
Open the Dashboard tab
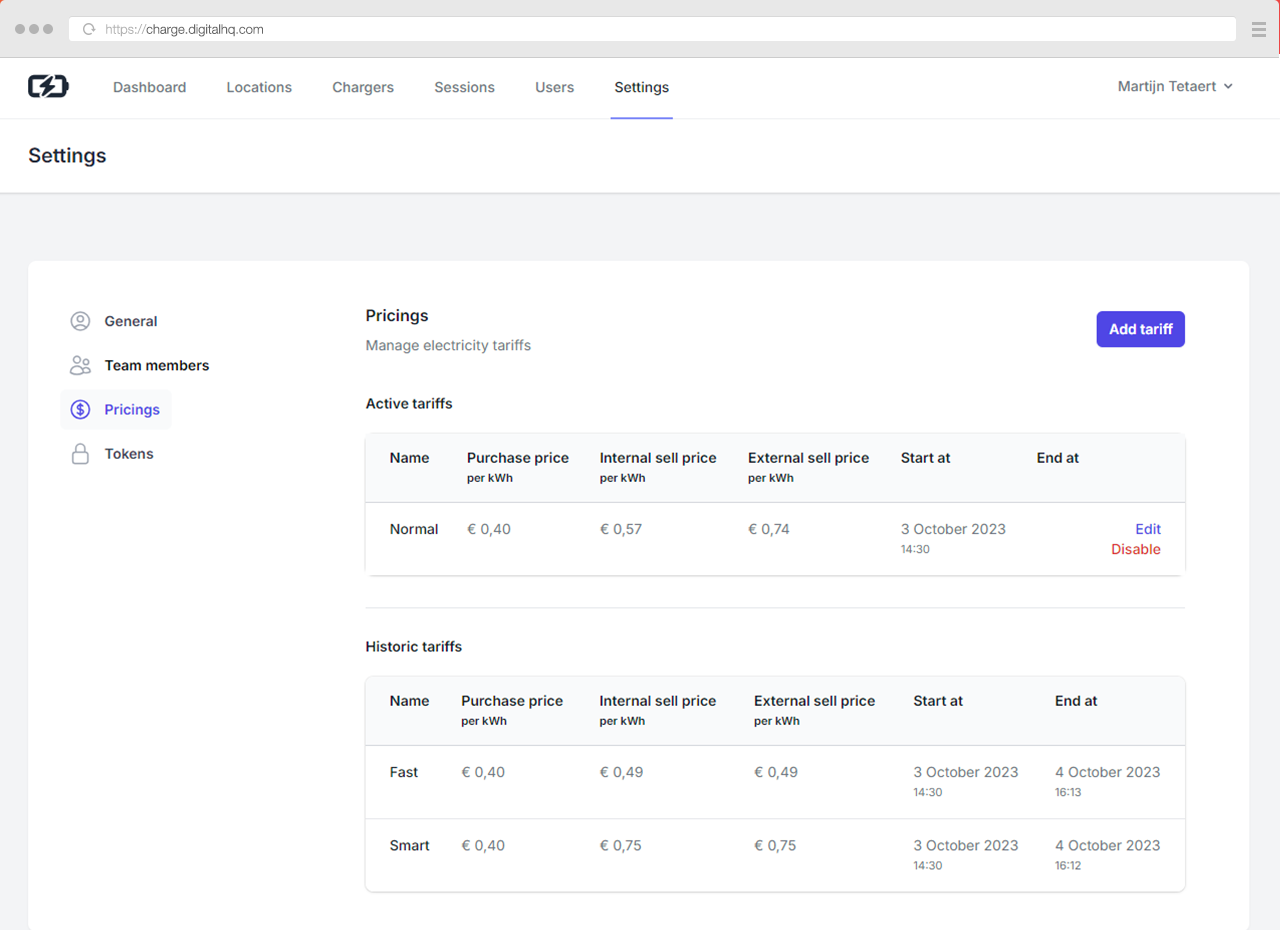pyautogui.click(x=149, y=87)
